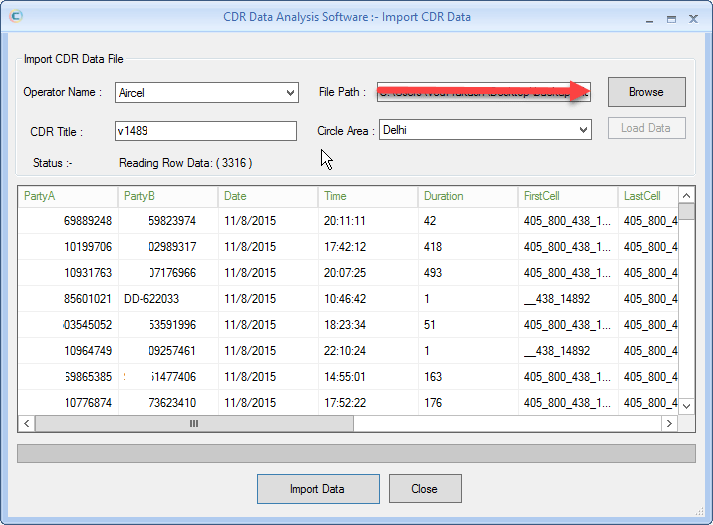Click the horizontal scrollbar left arrow
The image size is (713, 525).
[x=27, y=424]
